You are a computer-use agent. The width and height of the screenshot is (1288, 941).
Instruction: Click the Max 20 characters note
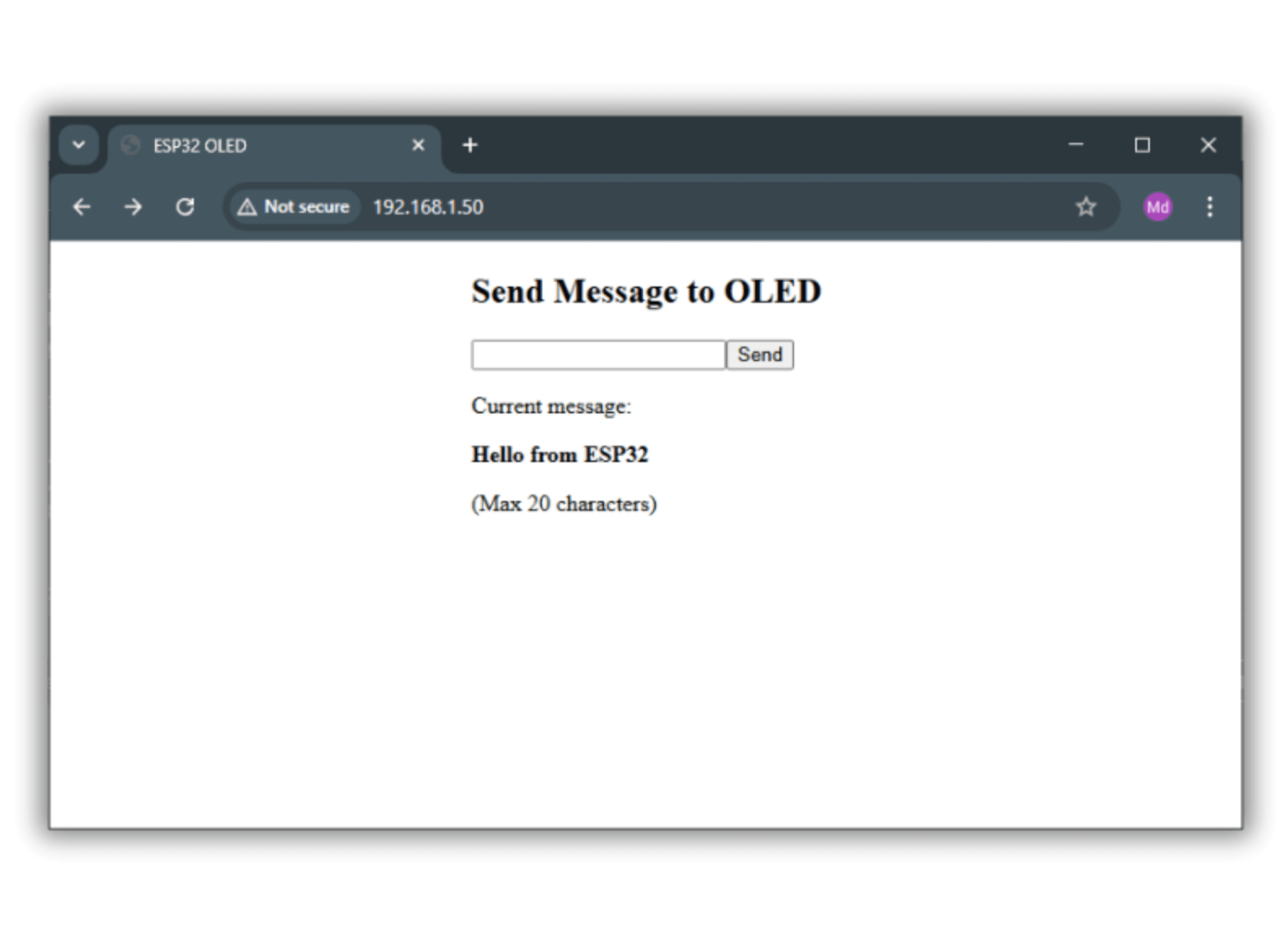point(564,503)
